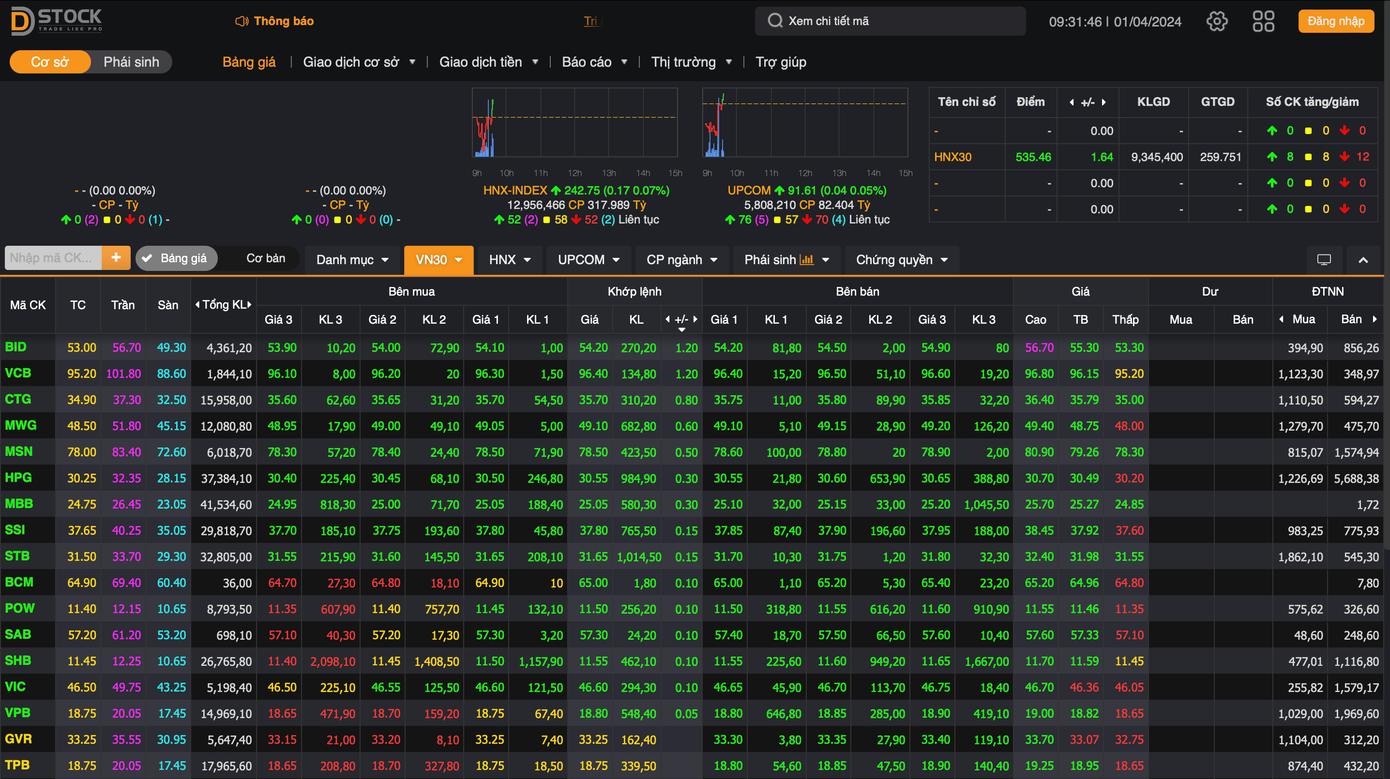Collapse the top panel with chevron up

pyautogui.click(x=1362, y=260)
